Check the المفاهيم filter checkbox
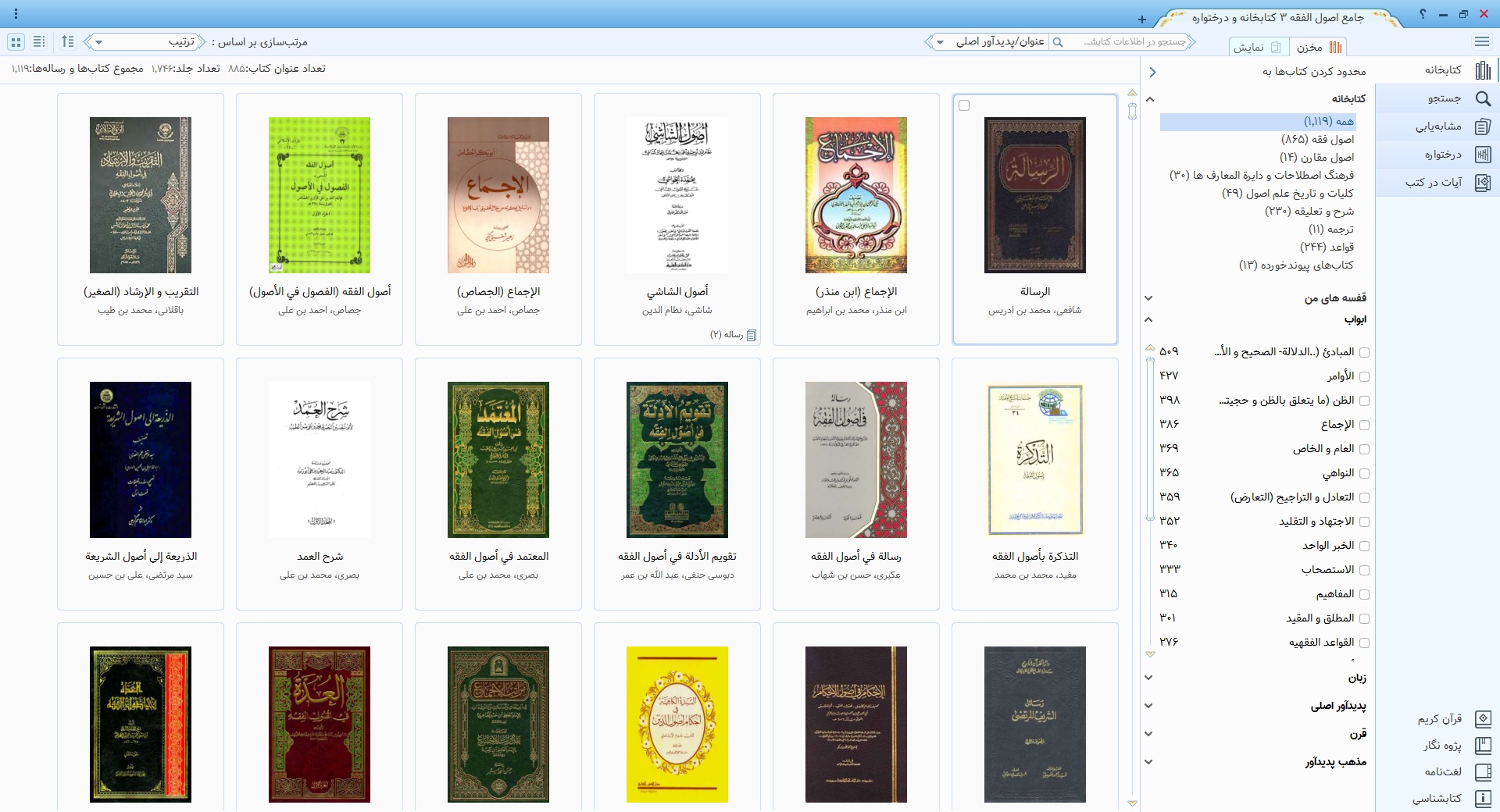Image resolution: width=1500 pixels, height=812 pixels. [1364, 594]
